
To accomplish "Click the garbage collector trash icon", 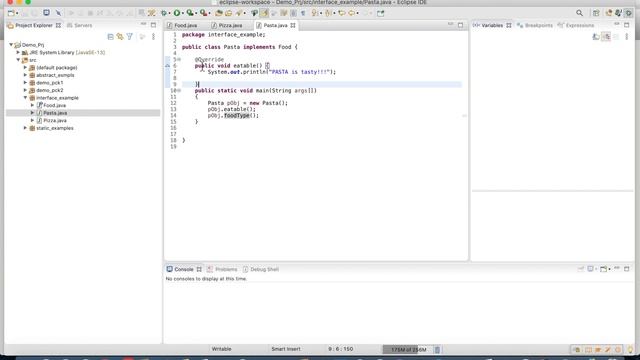I will (x=437, y=350).
